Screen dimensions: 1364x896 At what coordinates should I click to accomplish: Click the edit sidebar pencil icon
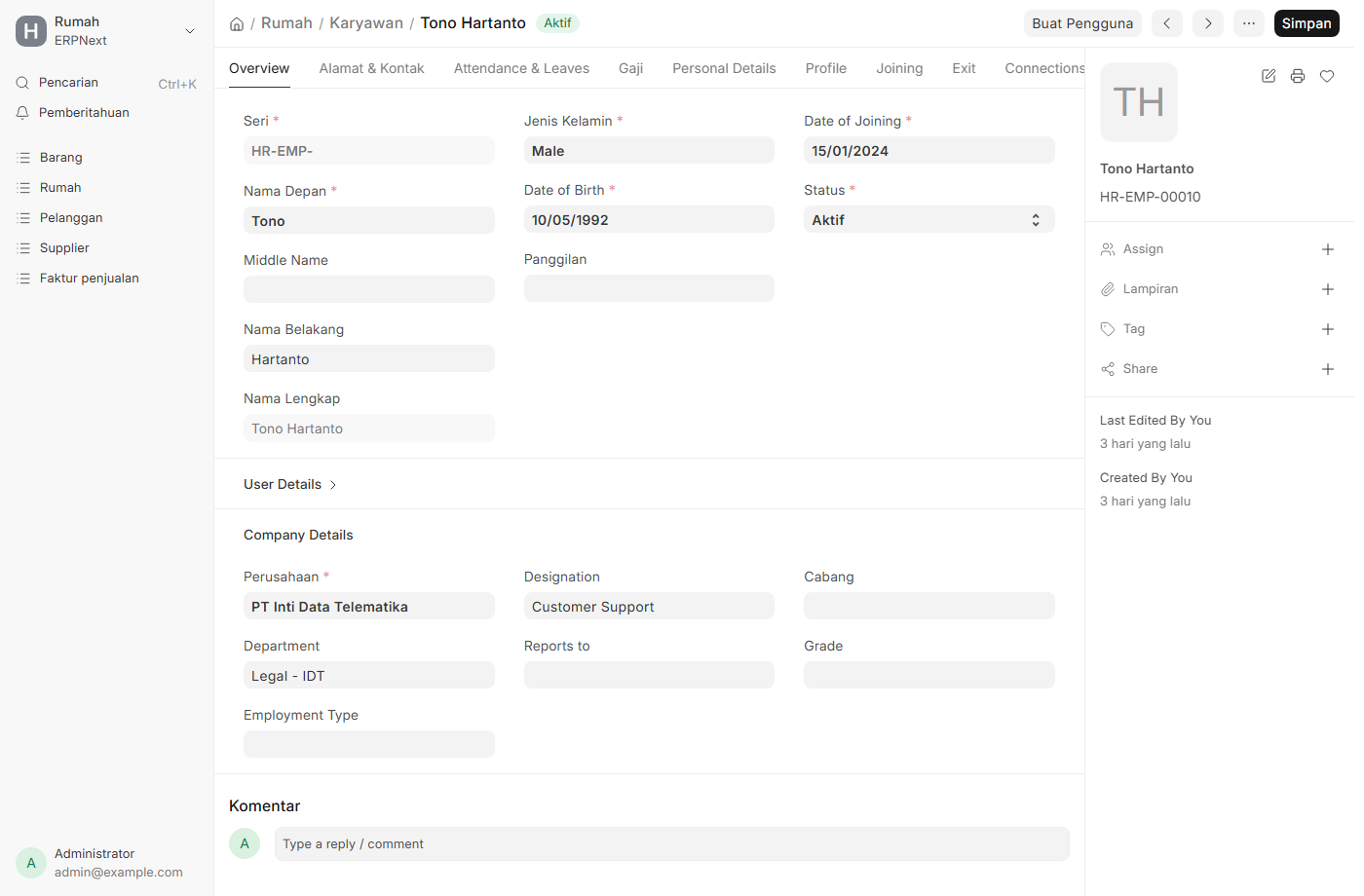tap(1269, 76)
